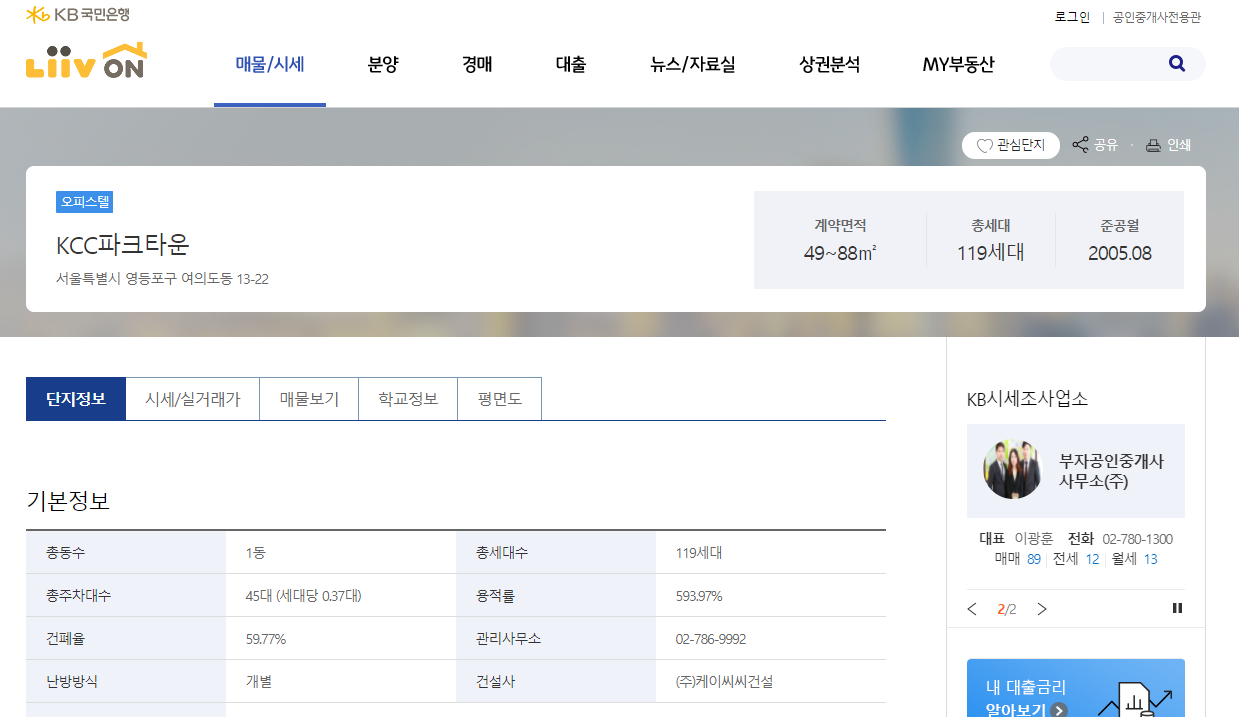Screen dimensions: 1239x717
Task: Click the KCC파크타운 title
Action: tap(123, 245)
